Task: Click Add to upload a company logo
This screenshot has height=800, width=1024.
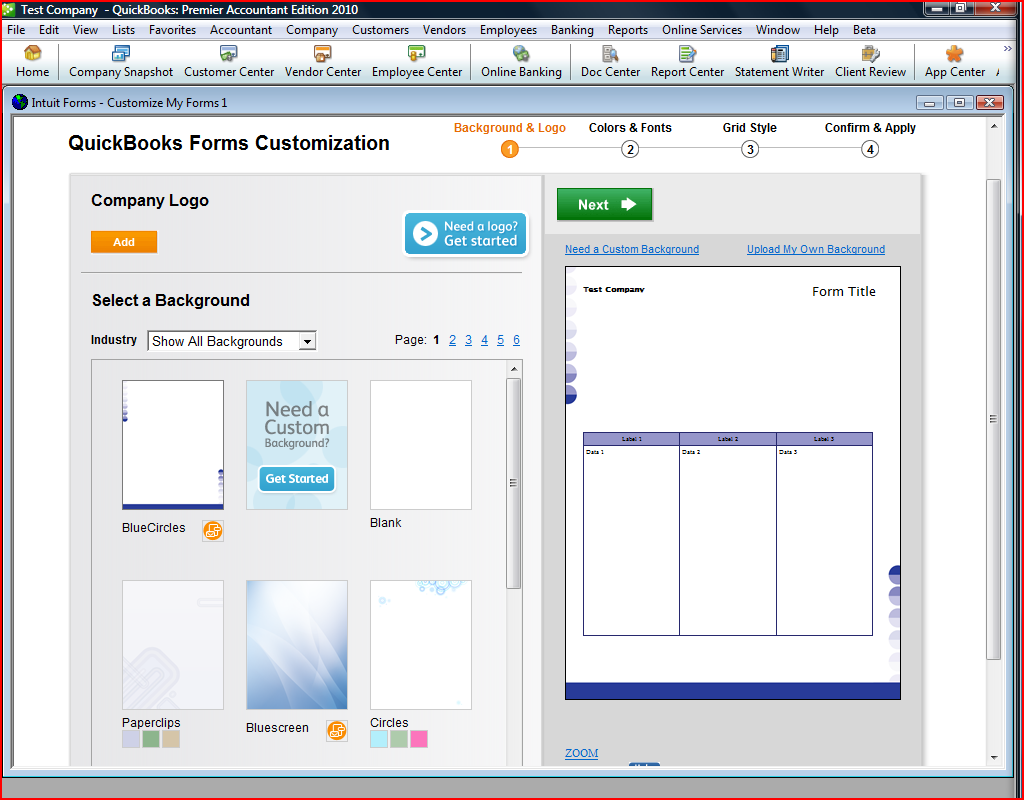Action: pyautogui.click(x=124, y=242)
